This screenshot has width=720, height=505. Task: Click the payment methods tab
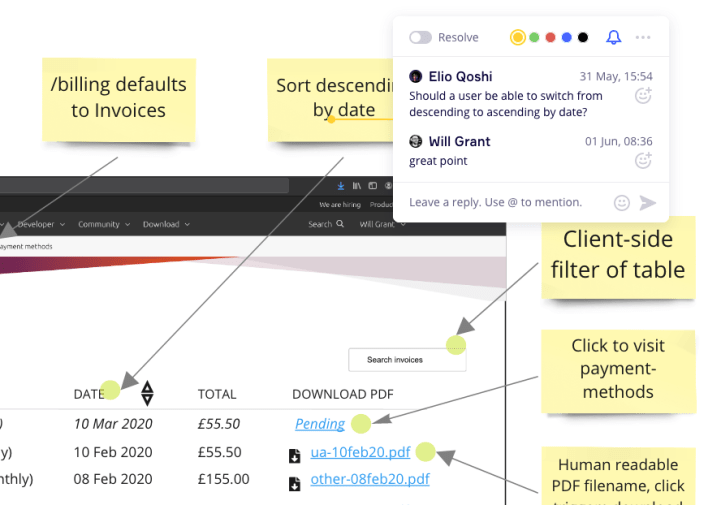click(x=26, y=247)
